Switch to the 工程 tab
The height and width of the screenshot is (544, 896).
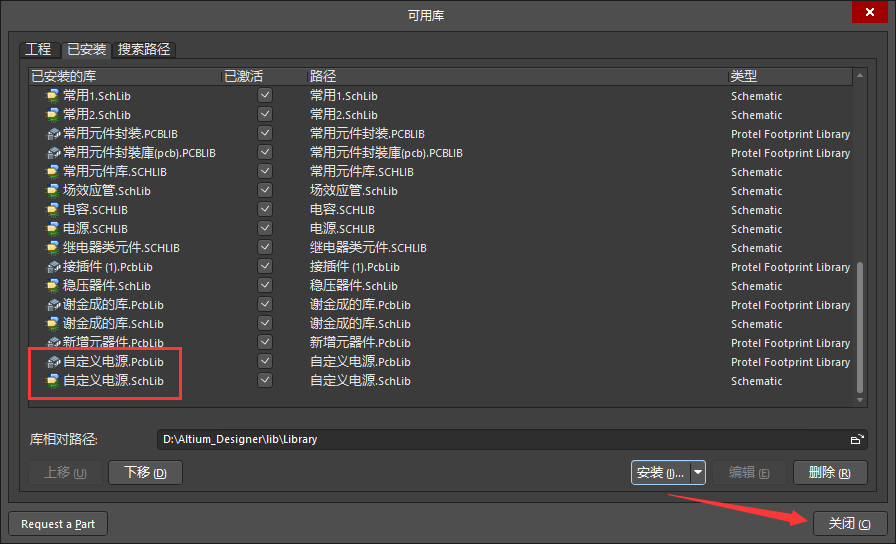click(38, 50)
